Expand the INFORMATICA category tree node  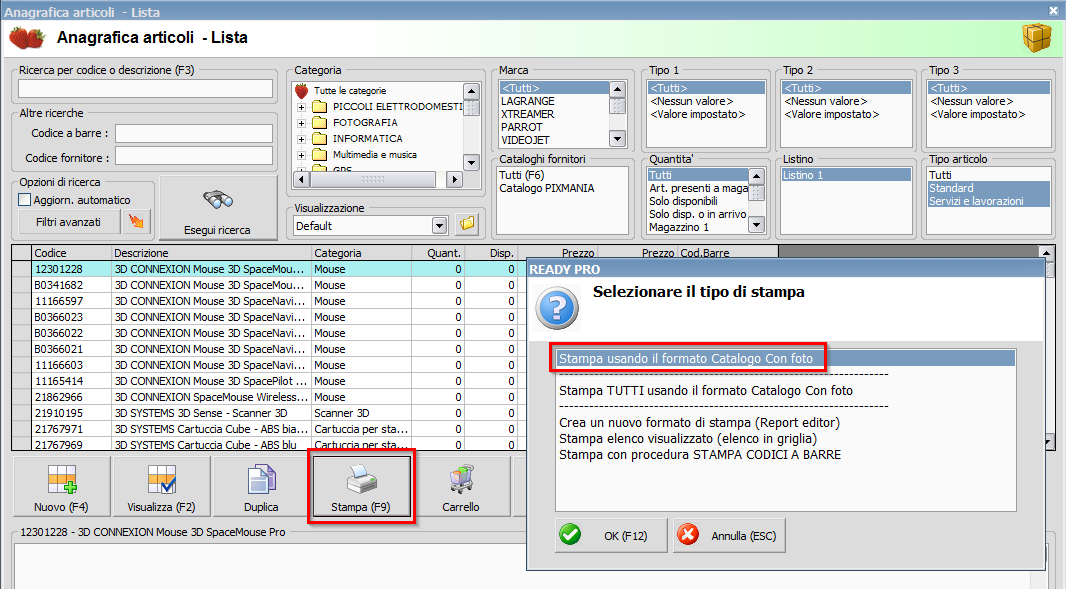click(301, 139)
